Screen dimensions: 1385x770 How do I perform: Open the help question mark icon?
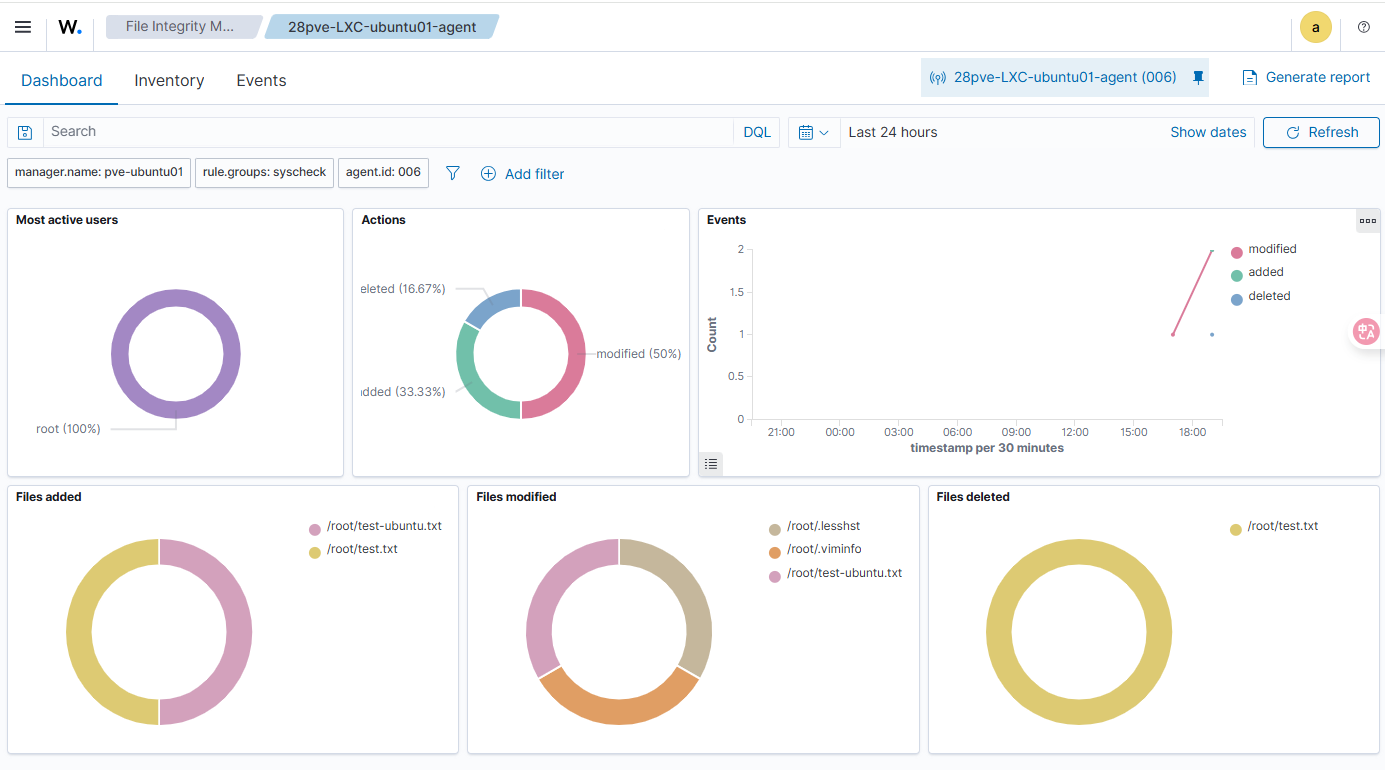1363,27
